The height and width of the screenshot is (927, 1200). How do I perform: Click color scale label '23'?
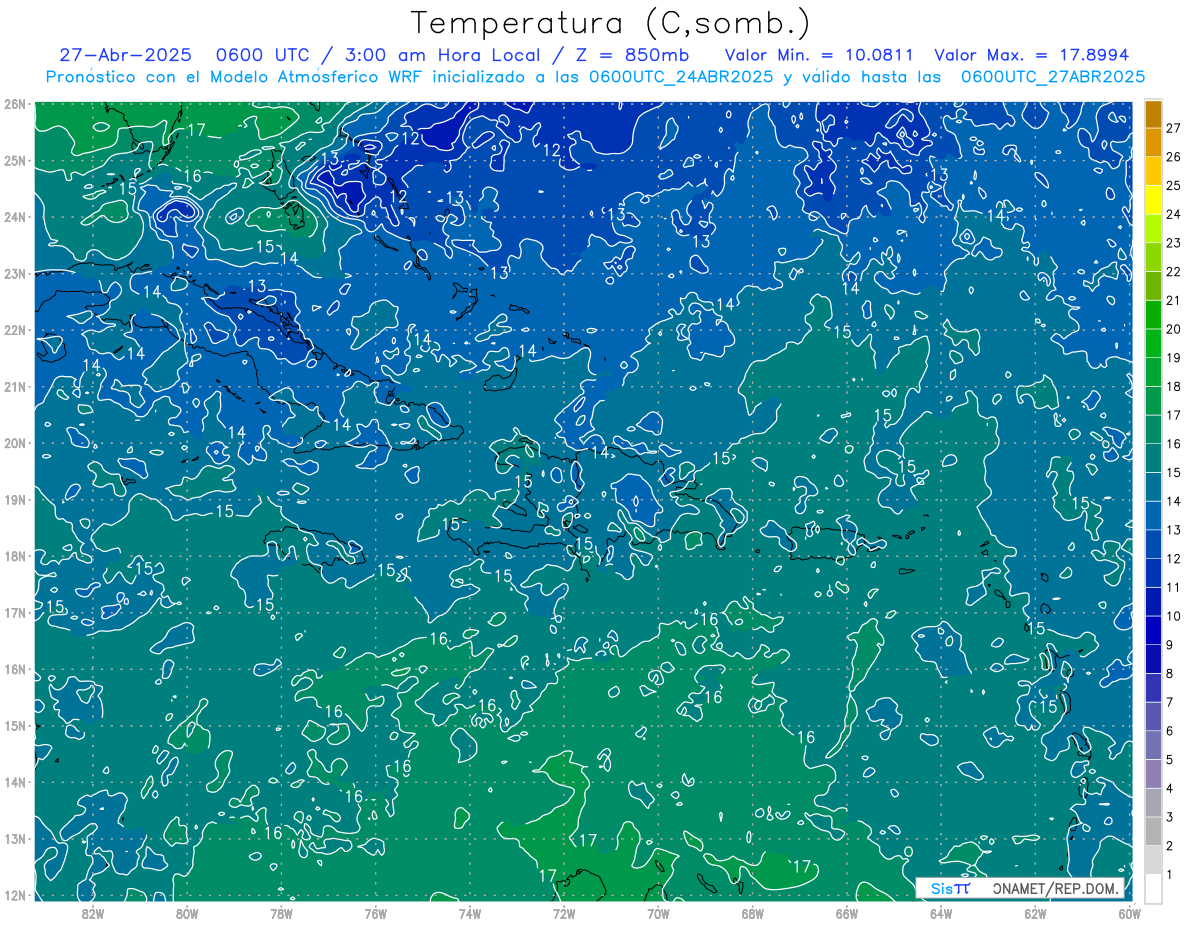[1174, 243]
